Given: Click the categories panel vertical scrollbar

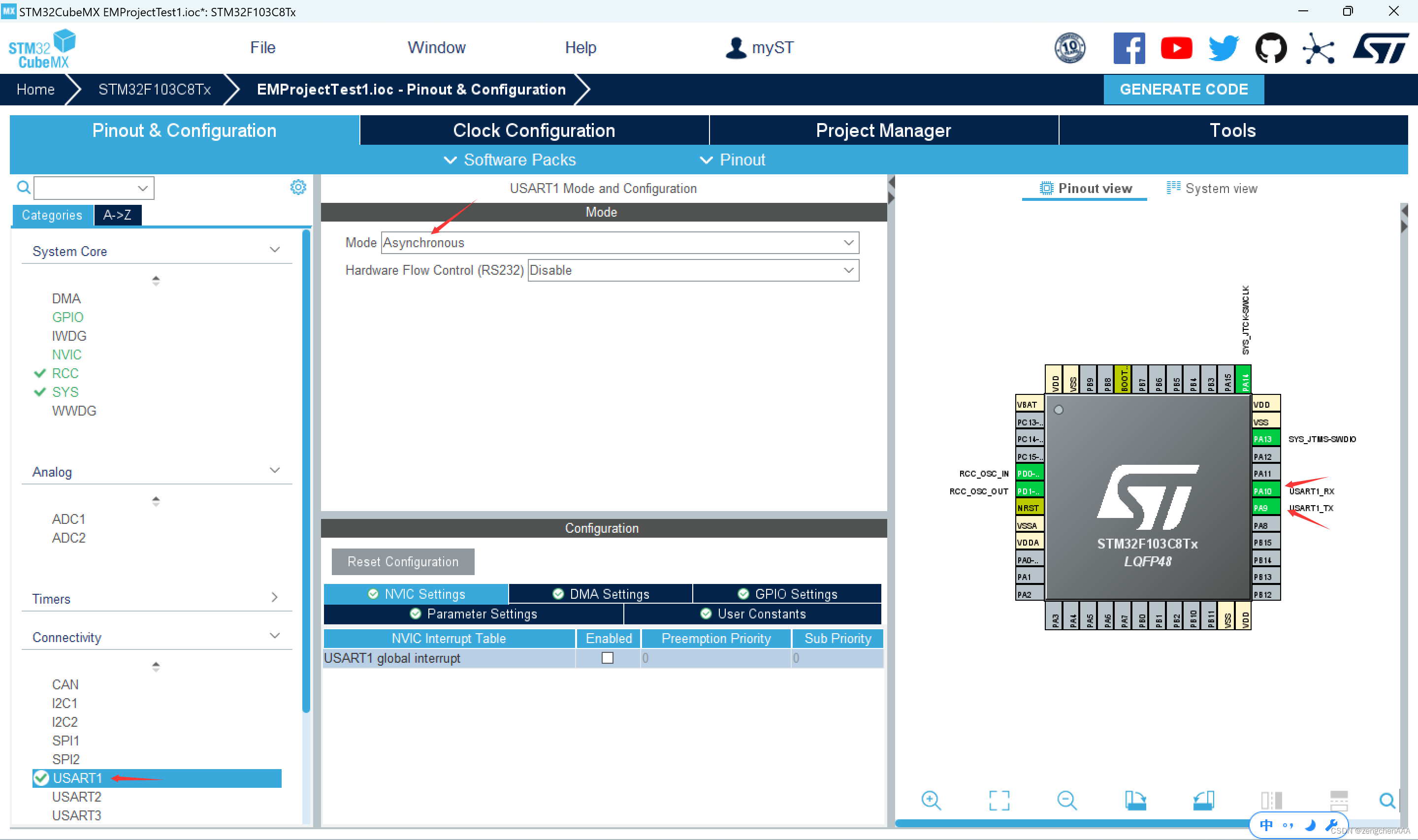Looking at the screenshot, I should pyautogui.click(x=306, y=470).
